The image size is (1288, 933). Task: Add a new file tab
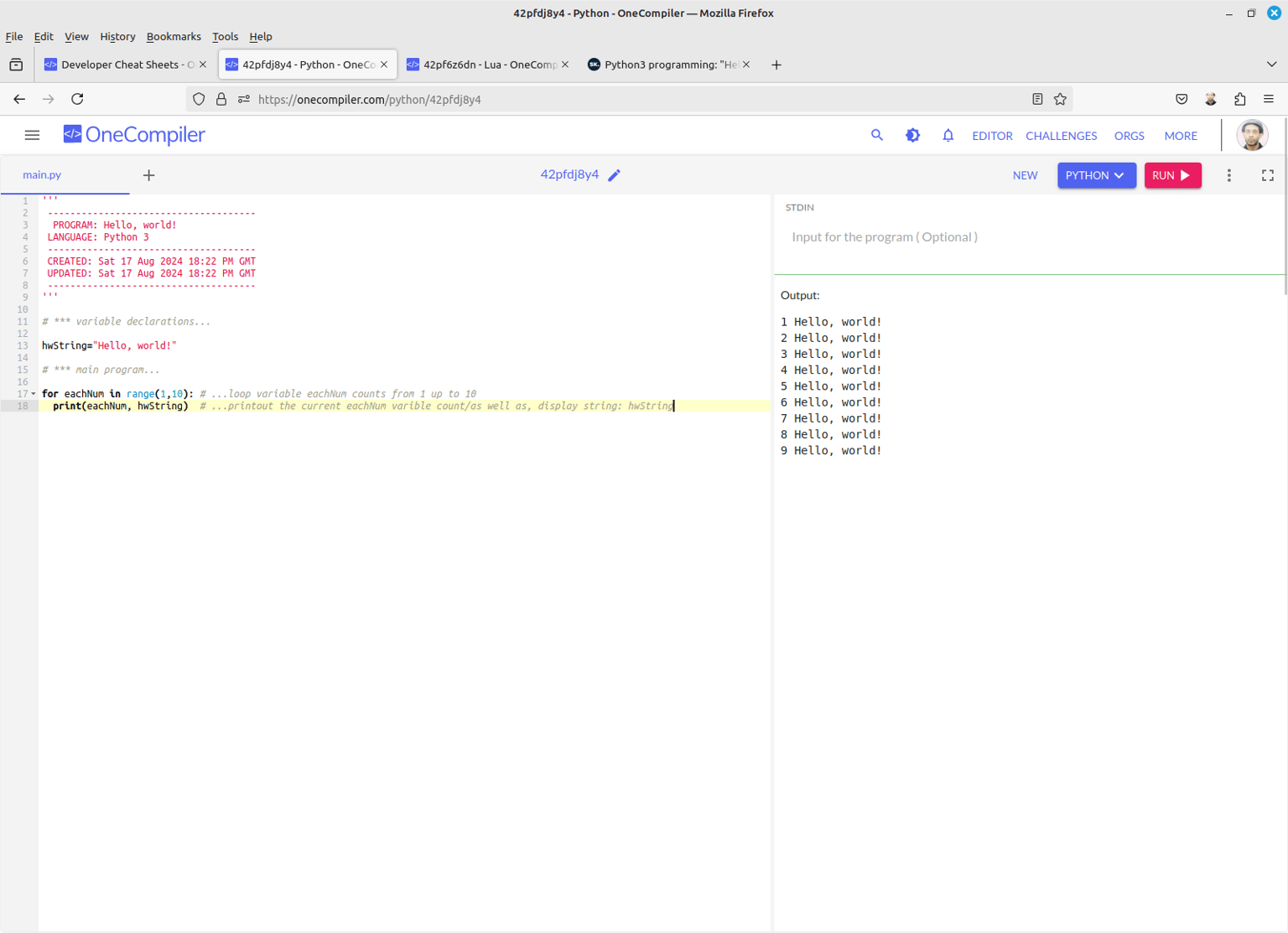point(148,175)
